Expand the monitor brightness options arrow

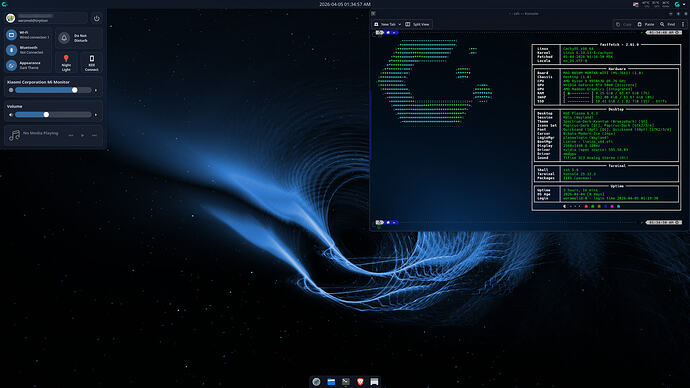click(96, 90)
